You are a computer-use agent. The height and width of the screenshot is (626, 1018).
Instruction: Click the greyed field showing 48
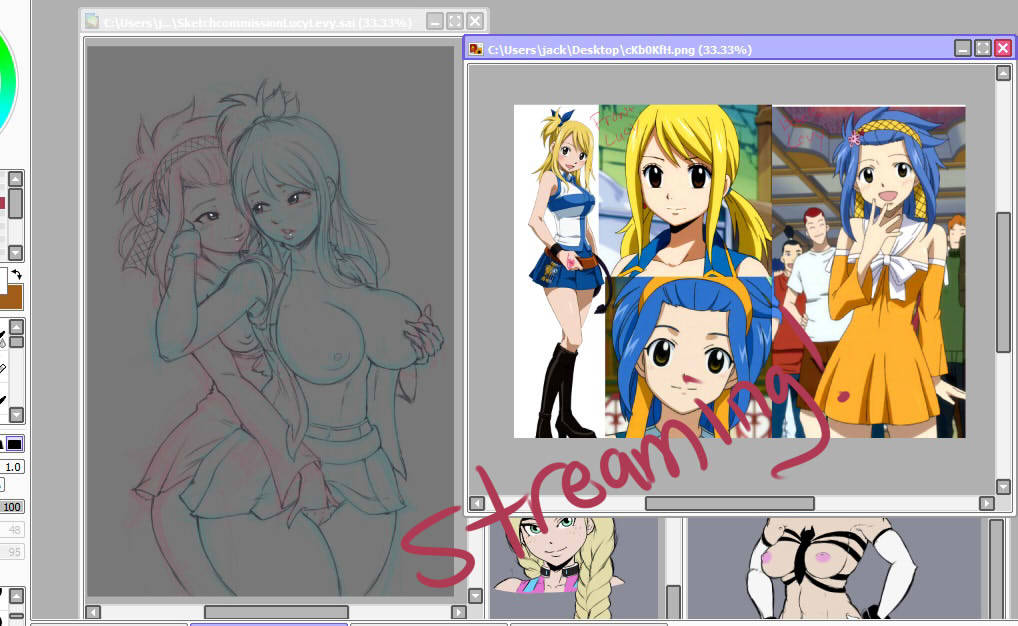[x=13, y=530]
